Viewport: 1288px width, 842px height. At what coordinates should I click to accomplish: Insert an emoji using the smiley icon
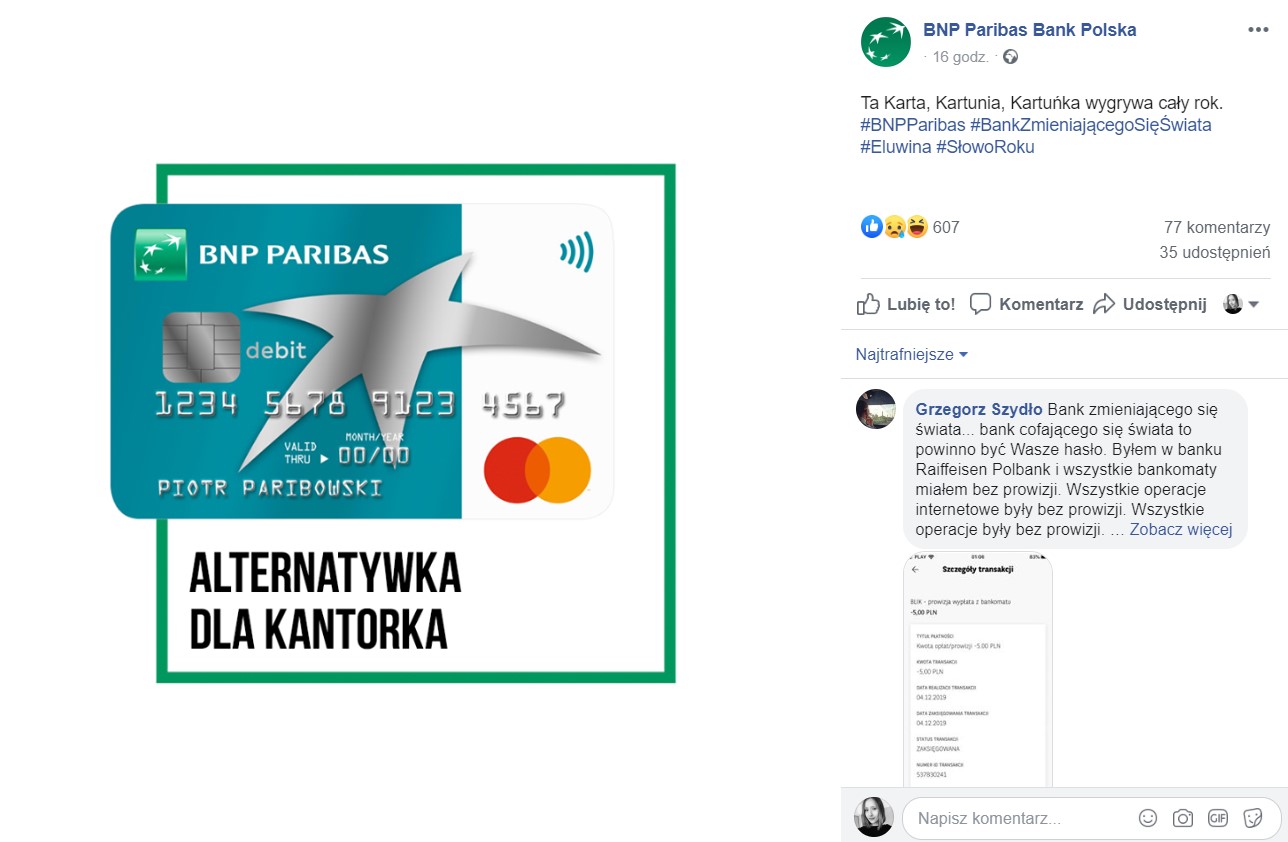(x=1148, y=818)
